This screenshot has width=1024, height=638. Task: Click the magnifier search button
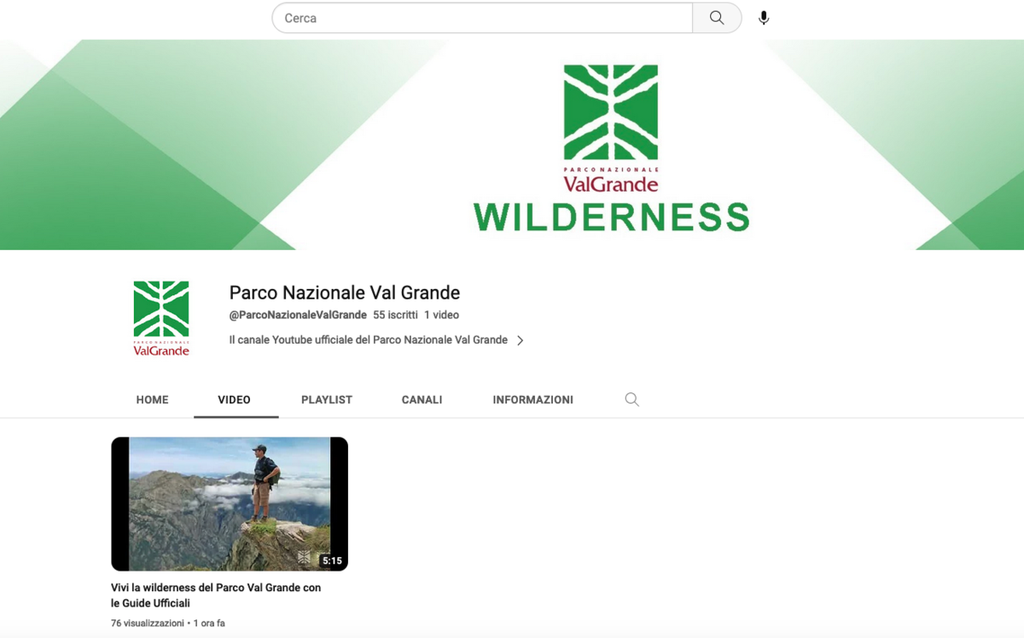[716, 18]
